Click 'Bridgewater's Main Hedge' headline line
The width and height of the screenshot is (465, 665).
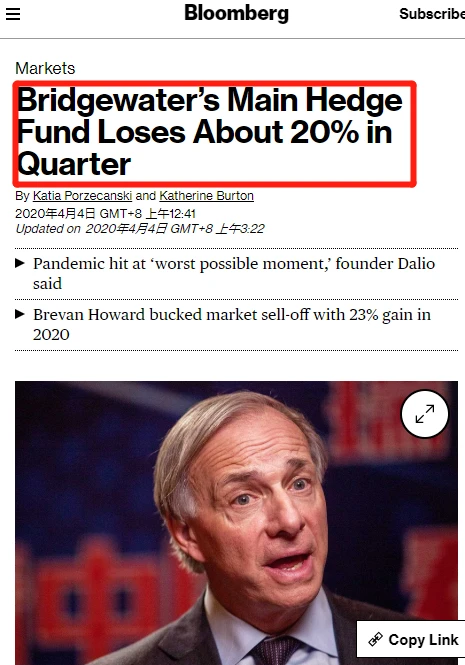[210, 101]
